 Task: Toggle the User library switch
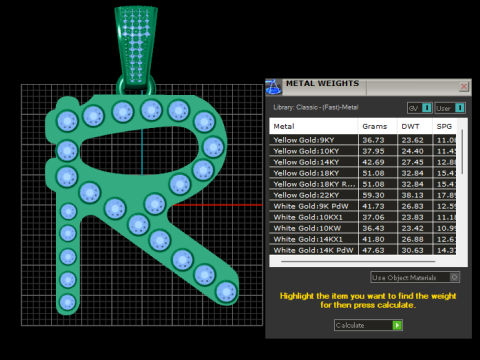(450, 108)
